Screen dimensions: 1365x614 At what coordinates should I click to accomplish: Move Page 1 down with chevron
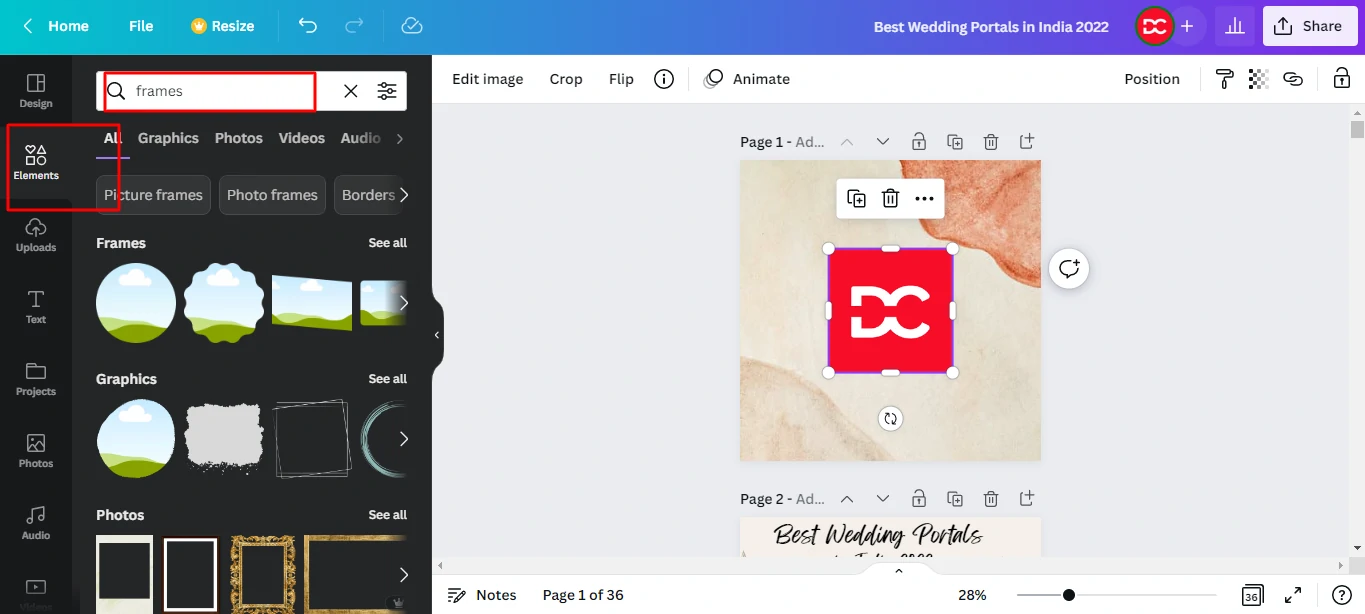[x=883, y=141]
